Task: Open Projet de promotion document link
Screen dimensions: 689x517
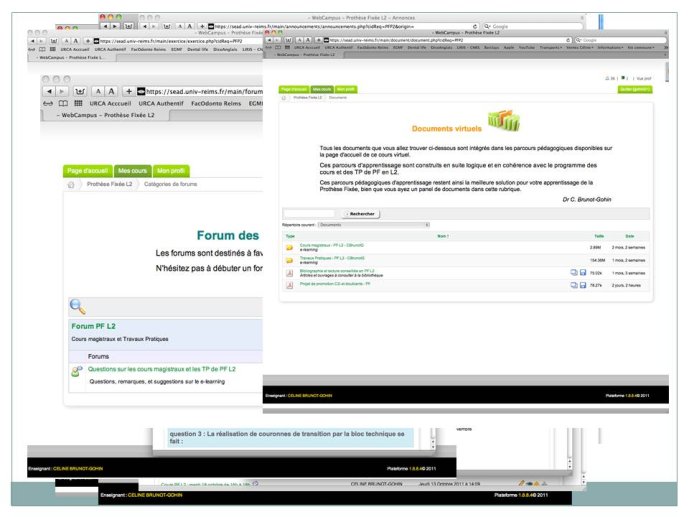Action: (335, 284)
